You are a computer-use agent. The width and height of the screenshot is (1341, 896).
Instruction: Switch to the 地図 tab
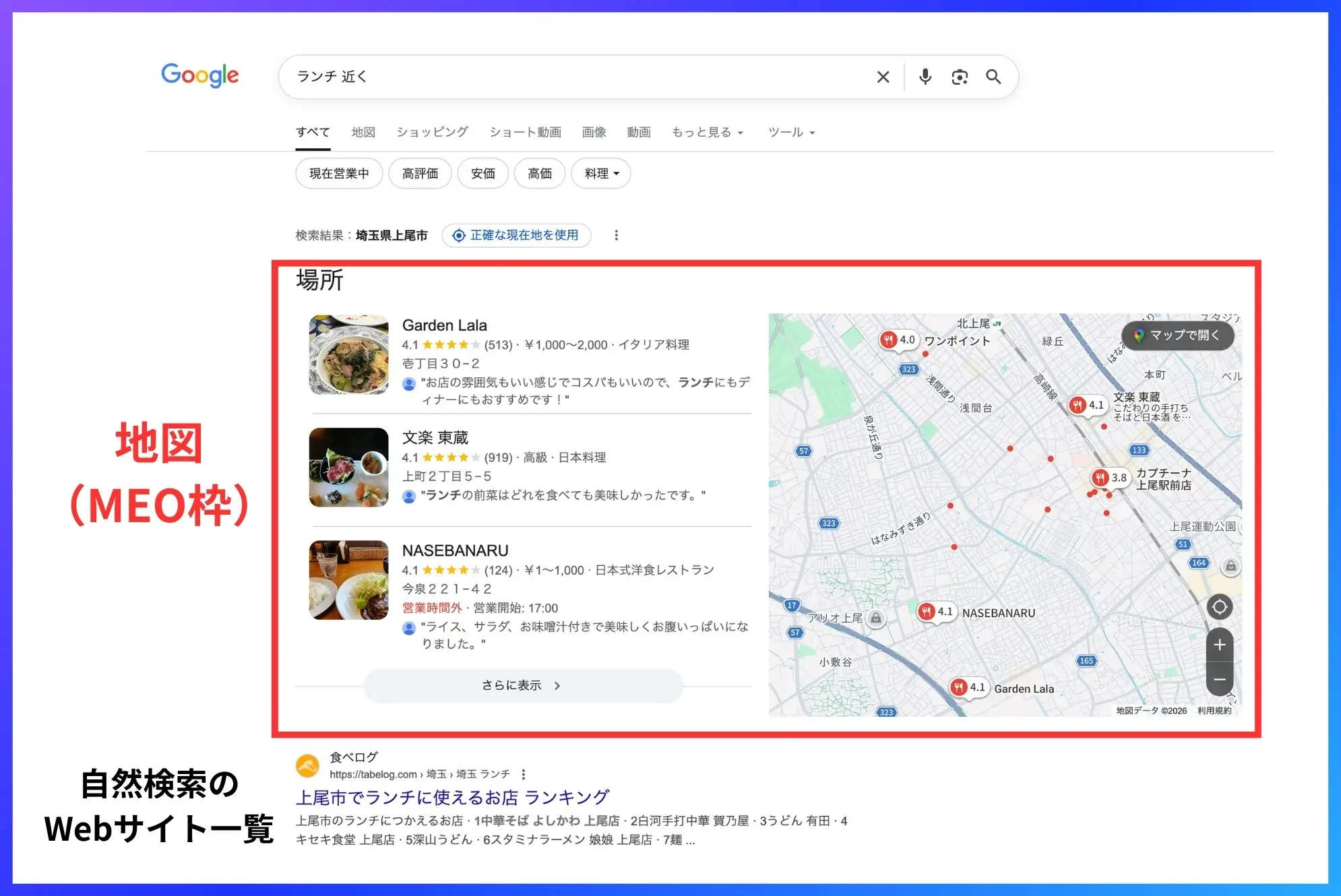(363, 132)
